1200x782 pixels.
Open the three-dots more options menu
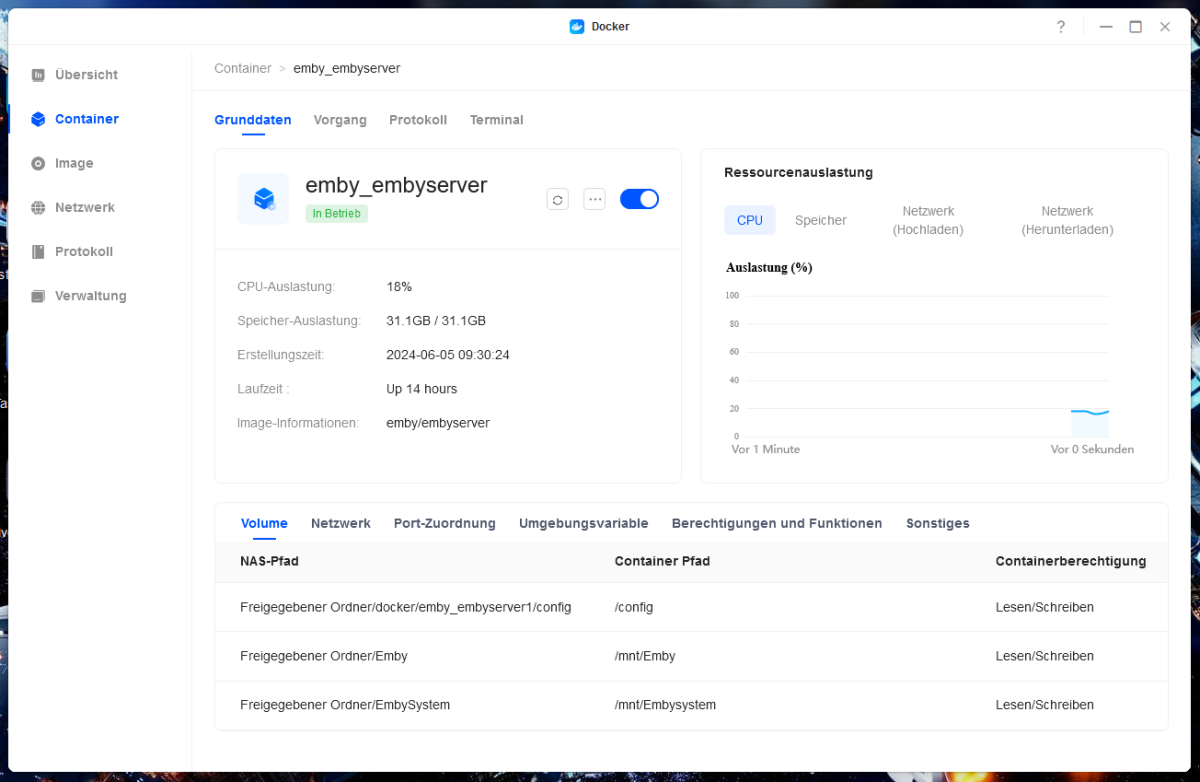point(595,199)
